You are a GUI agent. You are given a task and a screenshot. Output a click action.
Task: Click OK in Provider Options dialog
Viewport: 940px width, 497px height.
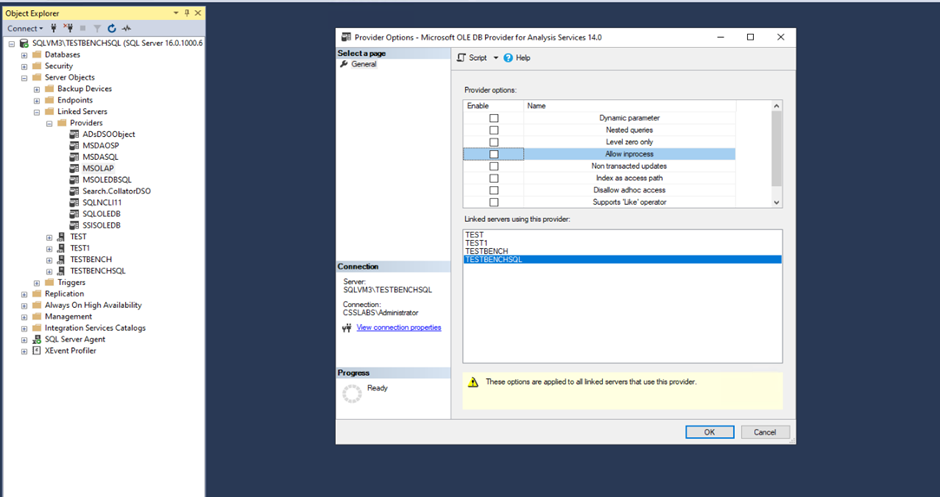(x=710, y=432)
